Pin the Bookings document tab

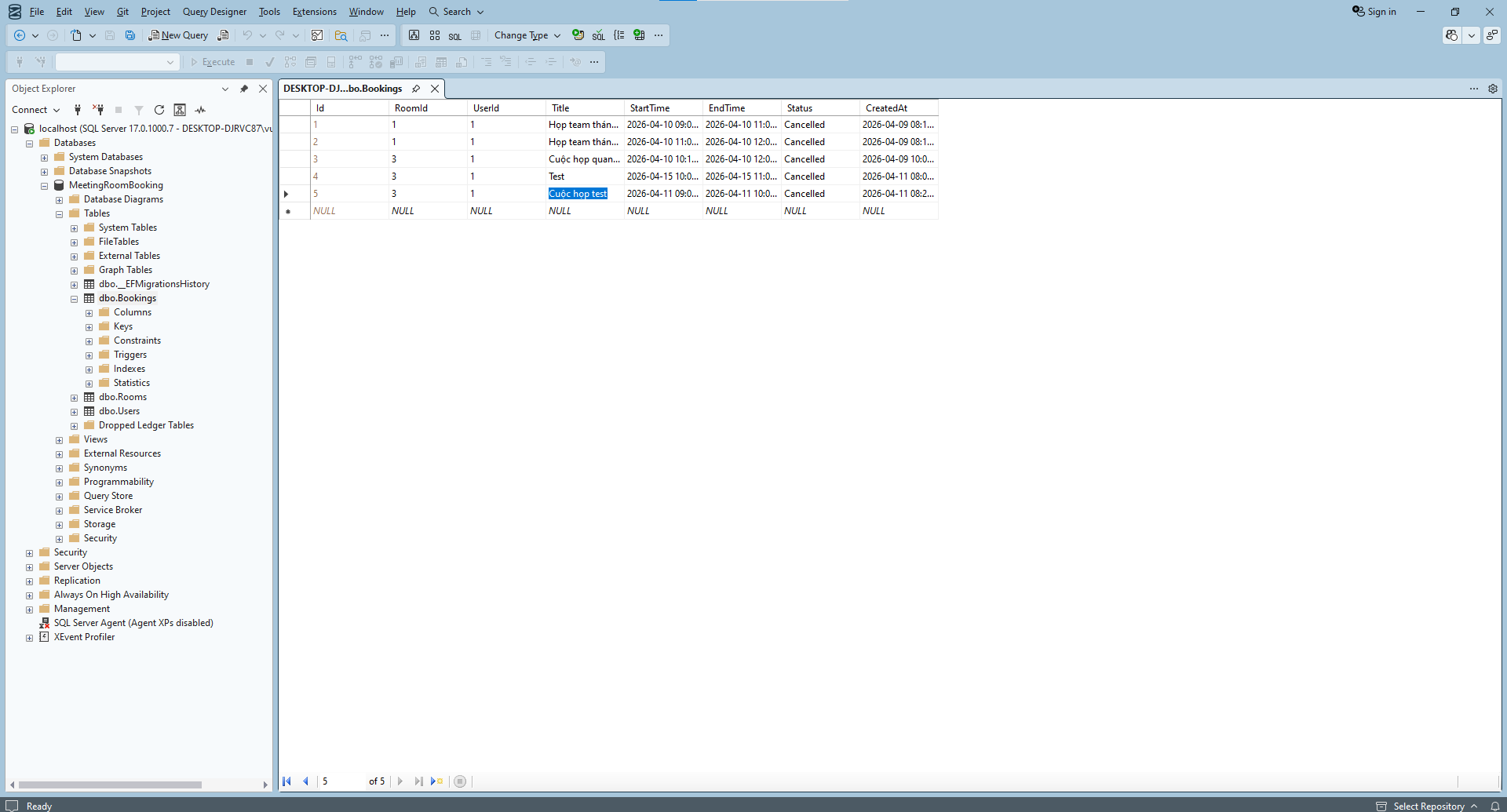(416, 89)
